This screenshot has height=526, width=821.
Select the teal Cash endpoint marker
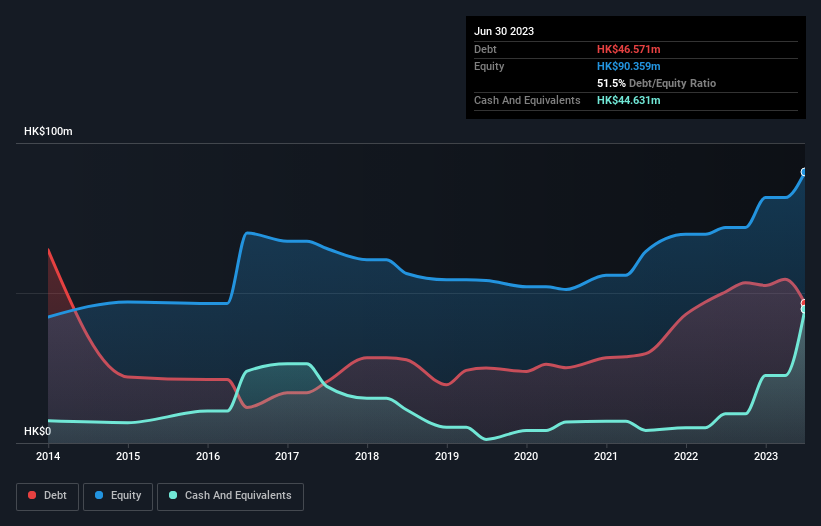804,309
